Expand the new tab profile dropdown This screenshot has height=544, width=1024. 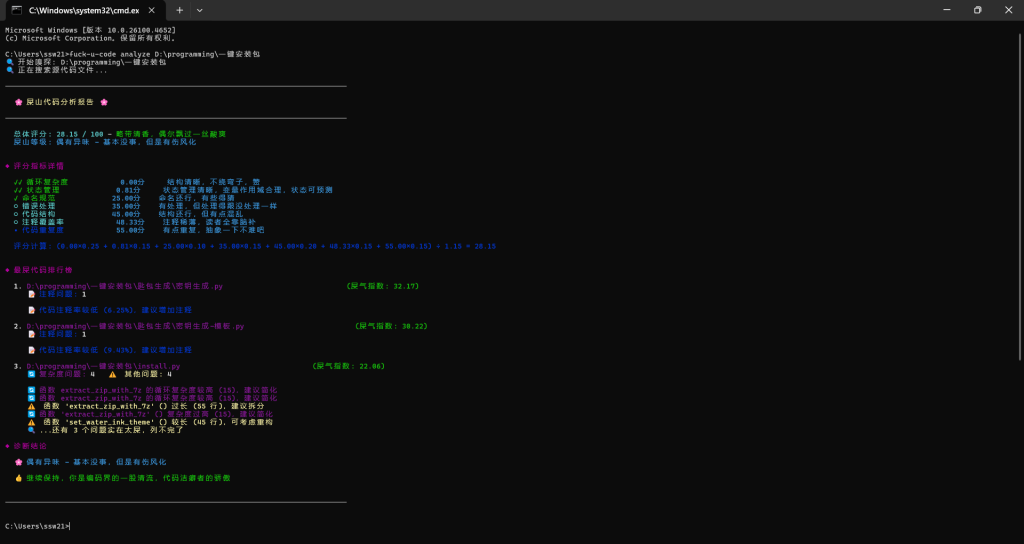pyautogui.click(x=200, y=9)
